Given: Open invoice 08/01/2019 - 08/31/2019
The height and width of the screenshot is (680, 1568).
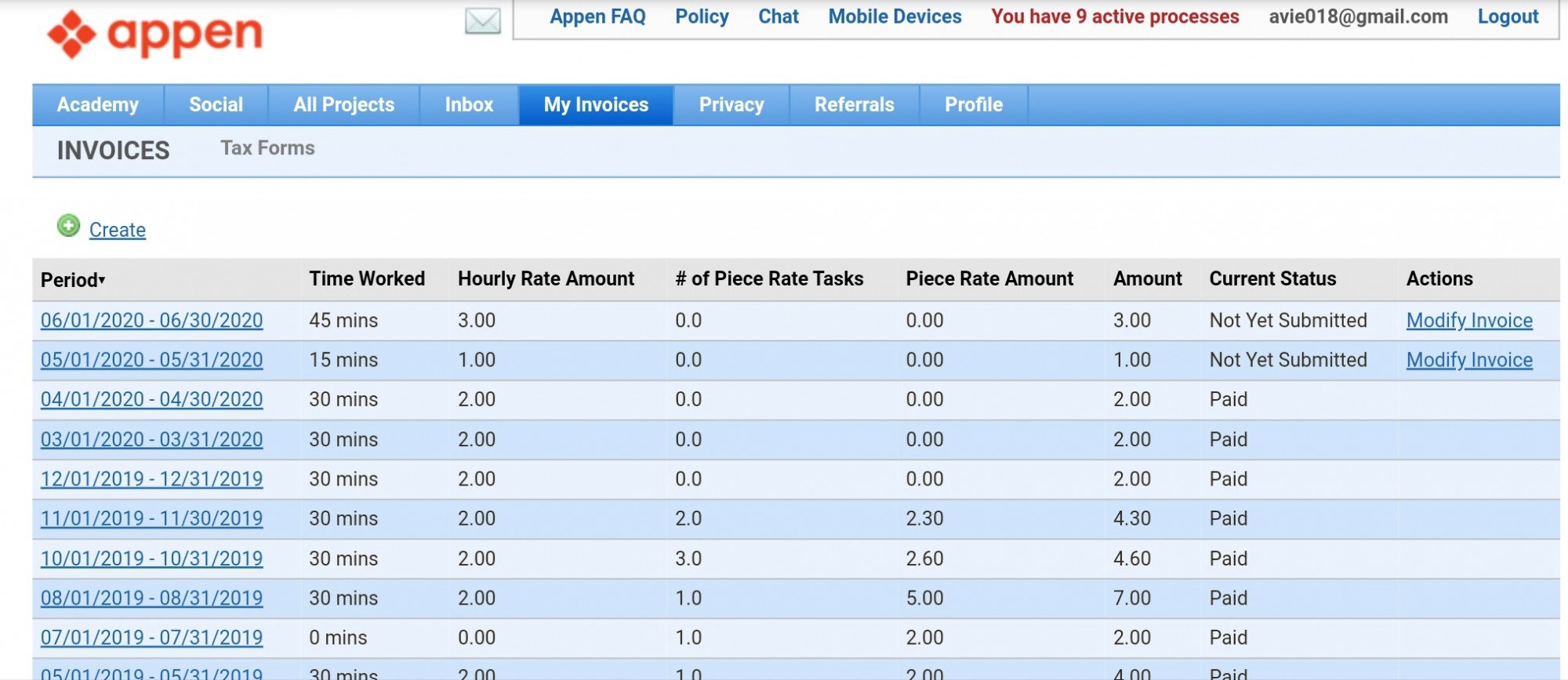Looking at the screenshot, I should (x=152, y=598).
